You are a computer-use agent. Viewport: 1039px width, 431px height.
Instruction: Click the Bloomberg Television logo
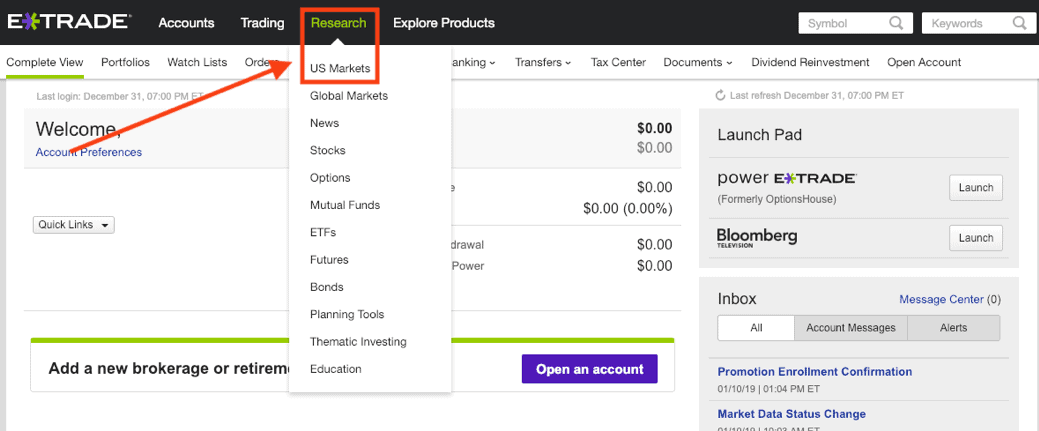pyautogui.click(x=757, y=238)
